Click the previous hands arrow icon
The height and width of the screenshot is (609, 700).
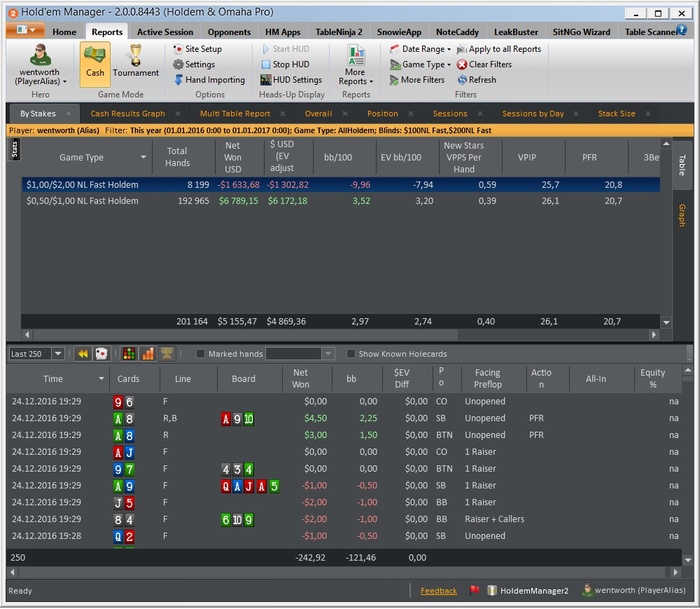point(83,354)
